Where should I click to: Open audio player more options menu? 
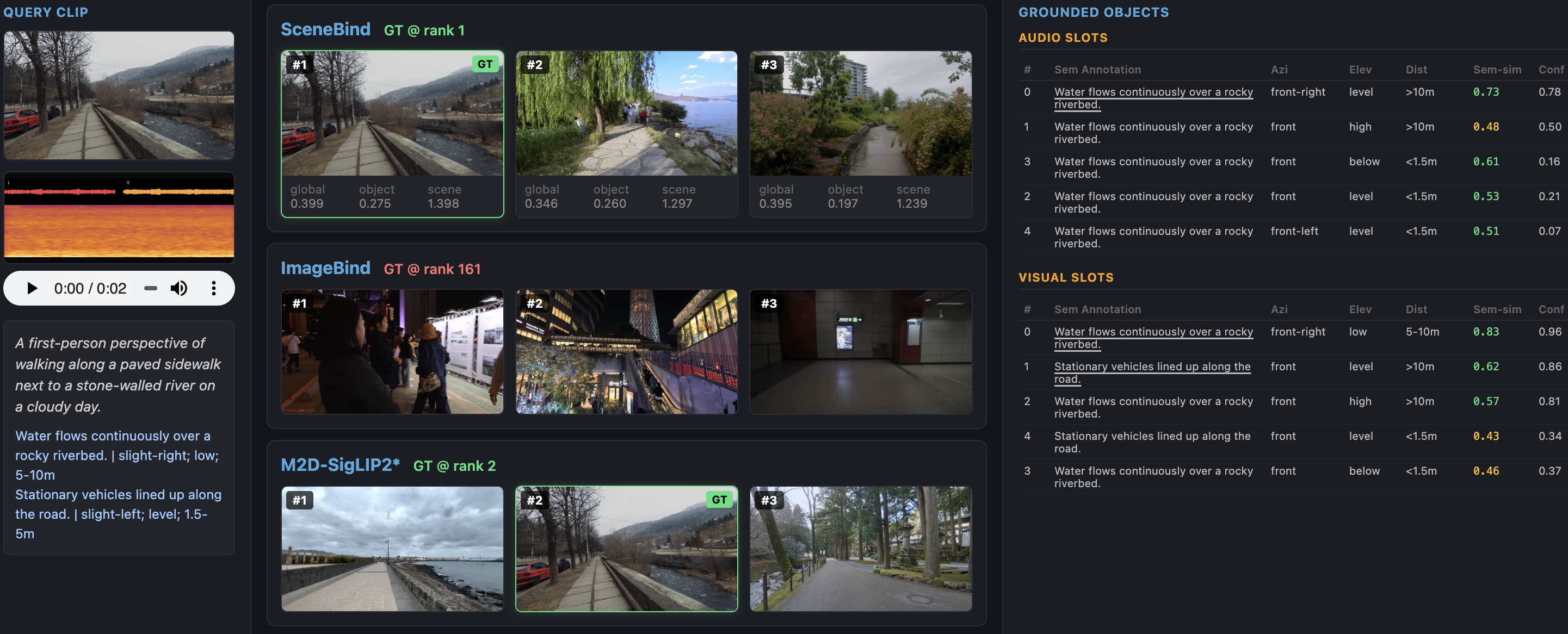[x=214, y=288]
